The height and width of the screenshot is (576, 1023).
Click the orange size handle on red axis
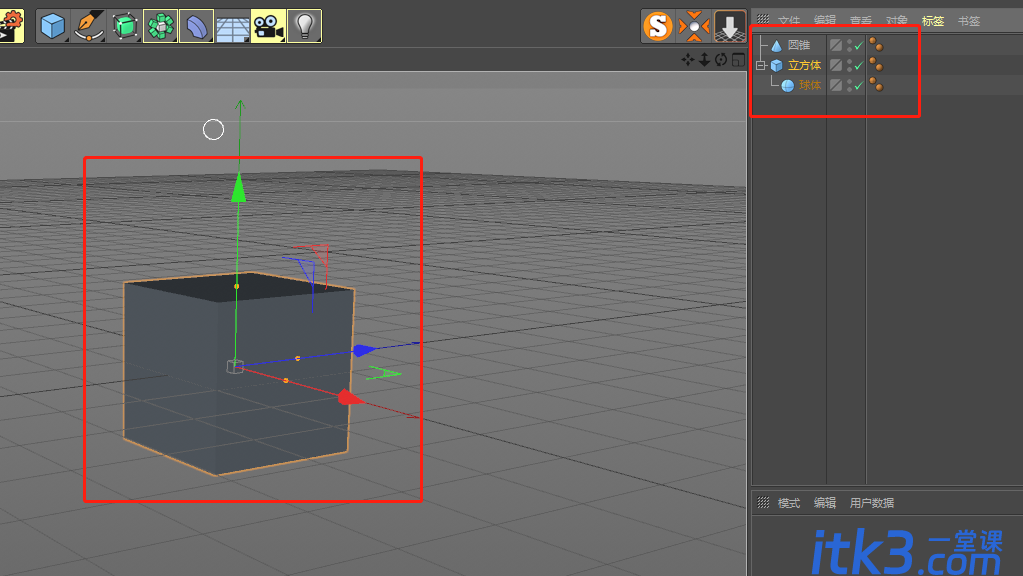click(286, 380)
